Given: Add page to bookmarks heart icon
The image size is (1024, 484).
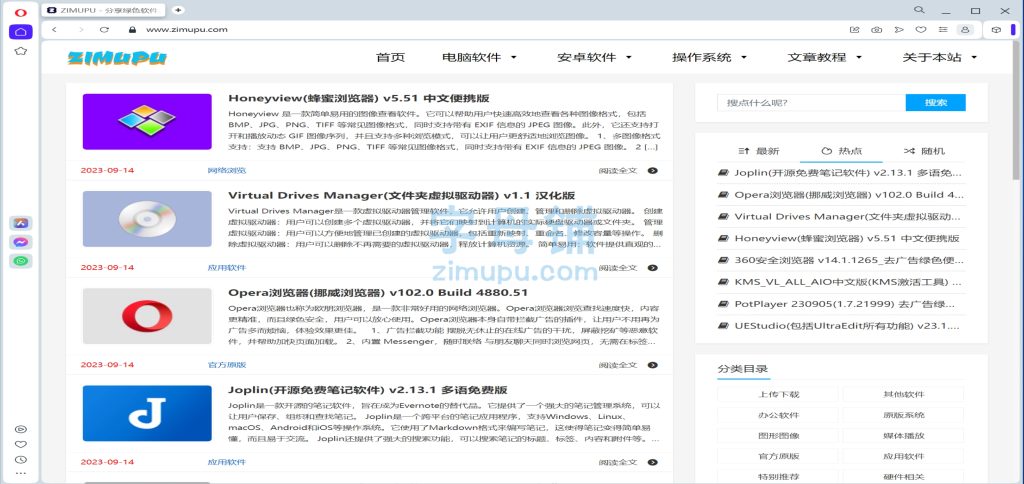Looking at the screenshot, I should pyautogui.click(x=921, y=29).
